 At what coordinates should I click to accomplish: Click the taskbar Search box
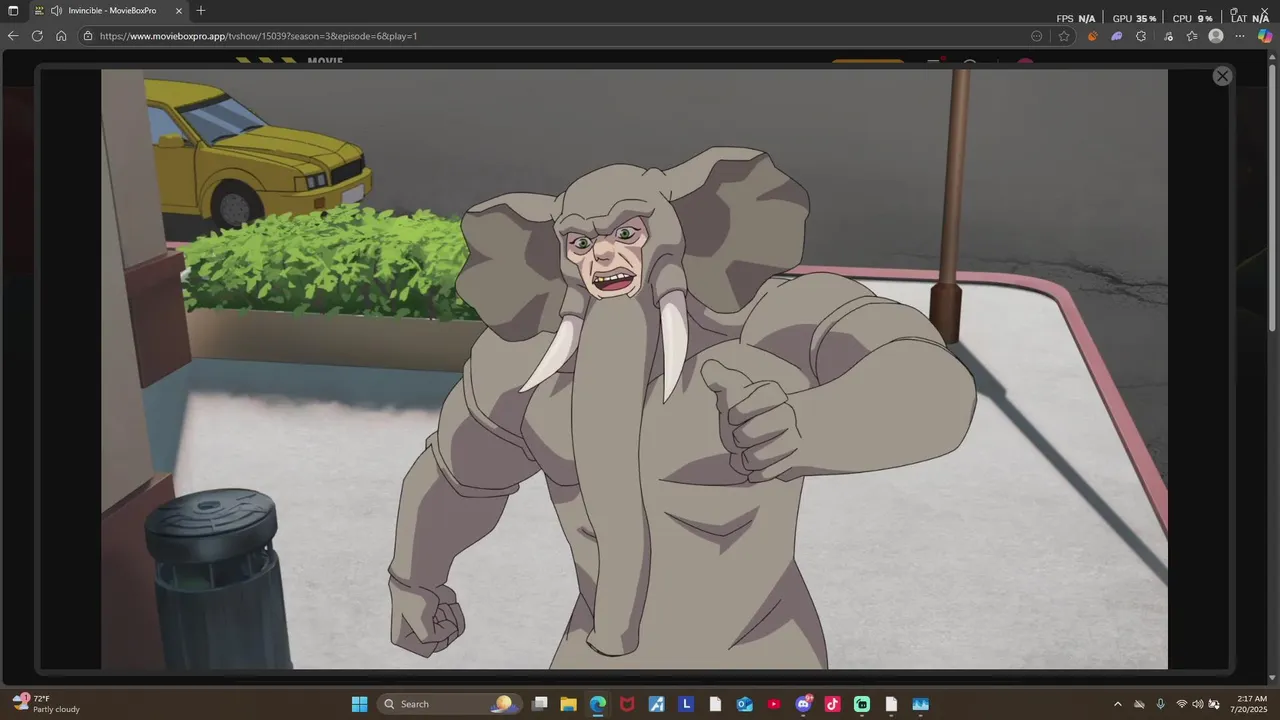(x=448, y=704)
